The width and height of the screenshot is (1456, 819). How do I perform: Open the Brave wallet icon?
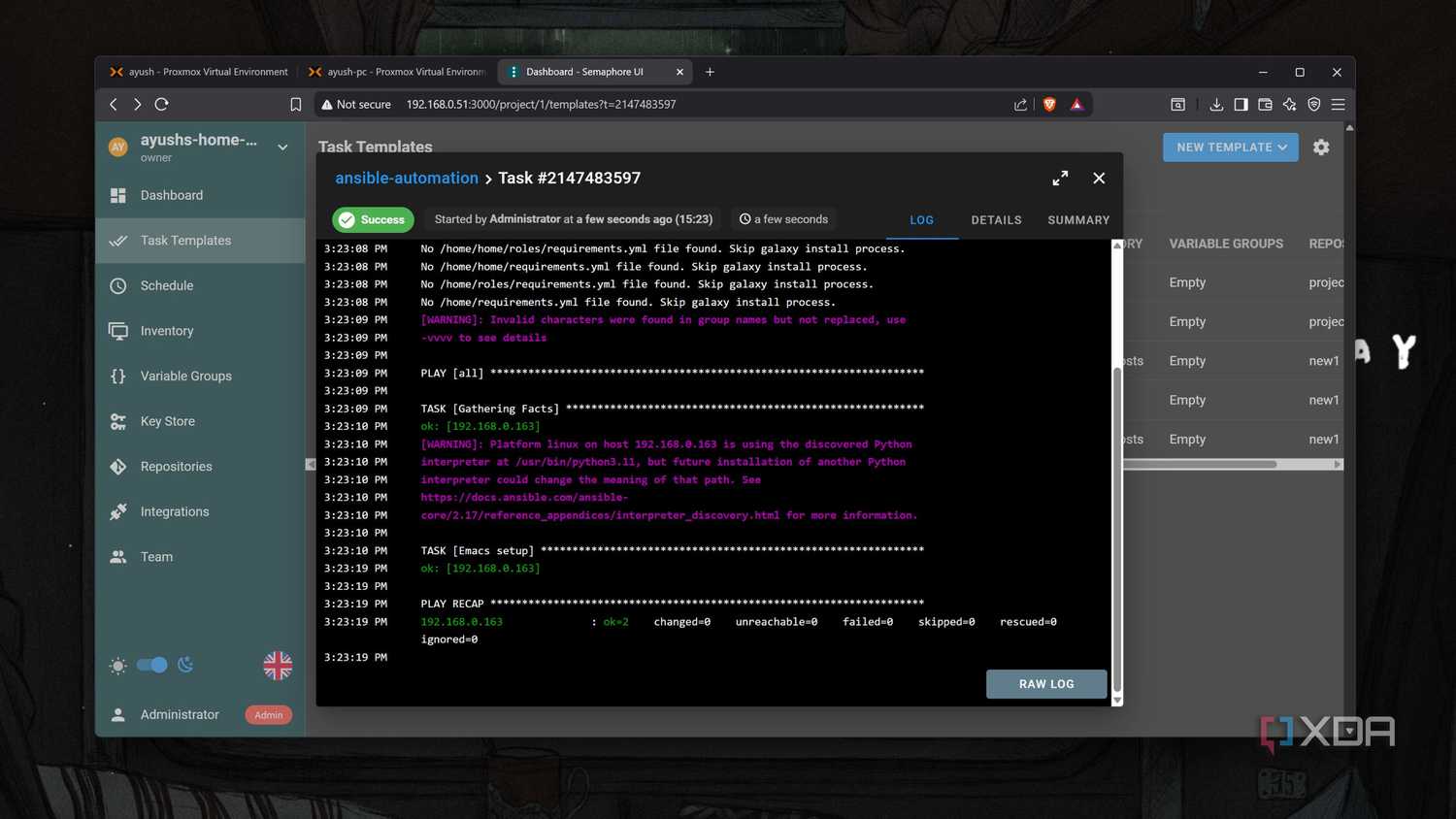click(x=1265, y=105)
